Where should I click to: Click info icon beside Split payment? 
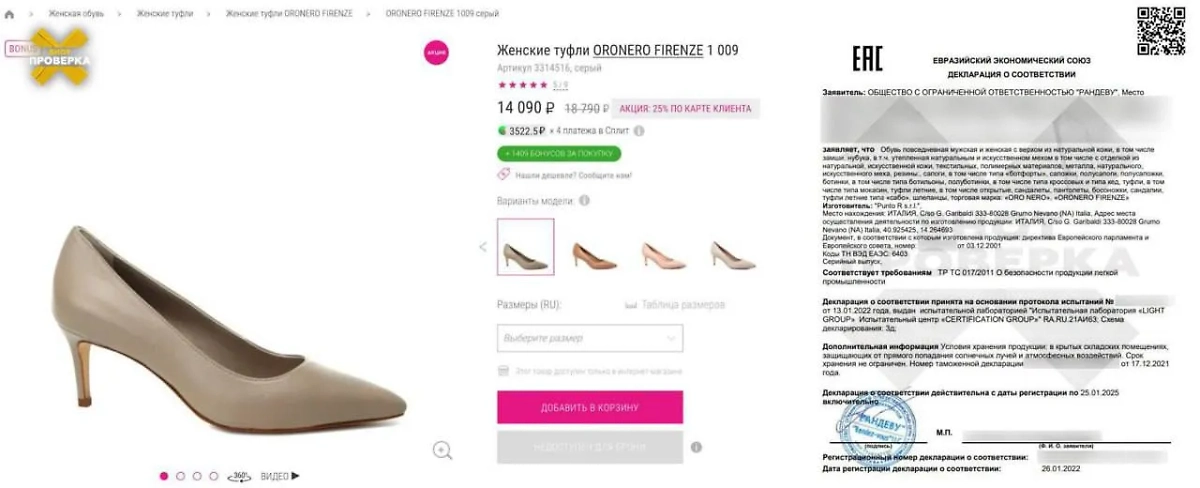[639, 130]
